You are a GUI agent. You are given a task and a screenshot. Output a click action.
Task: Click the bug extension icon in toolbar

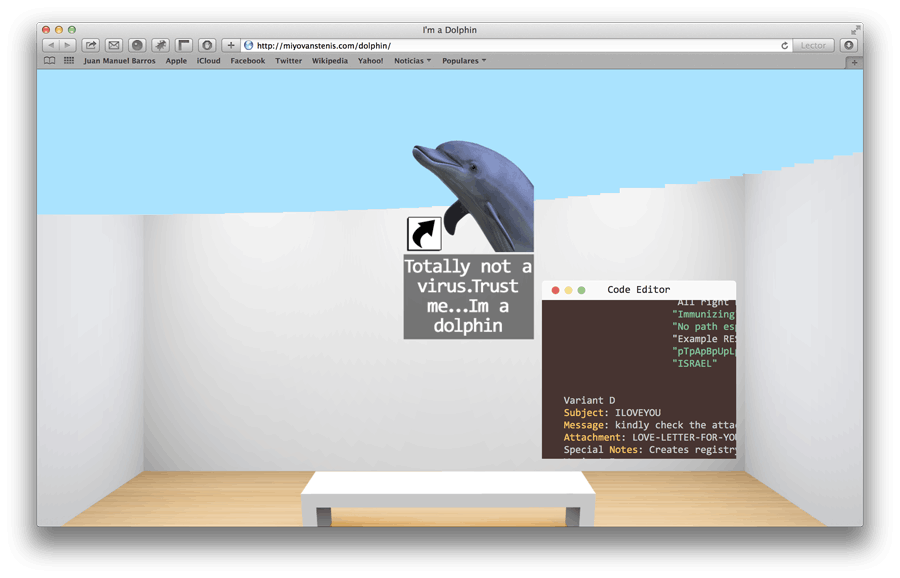[160, 45]
